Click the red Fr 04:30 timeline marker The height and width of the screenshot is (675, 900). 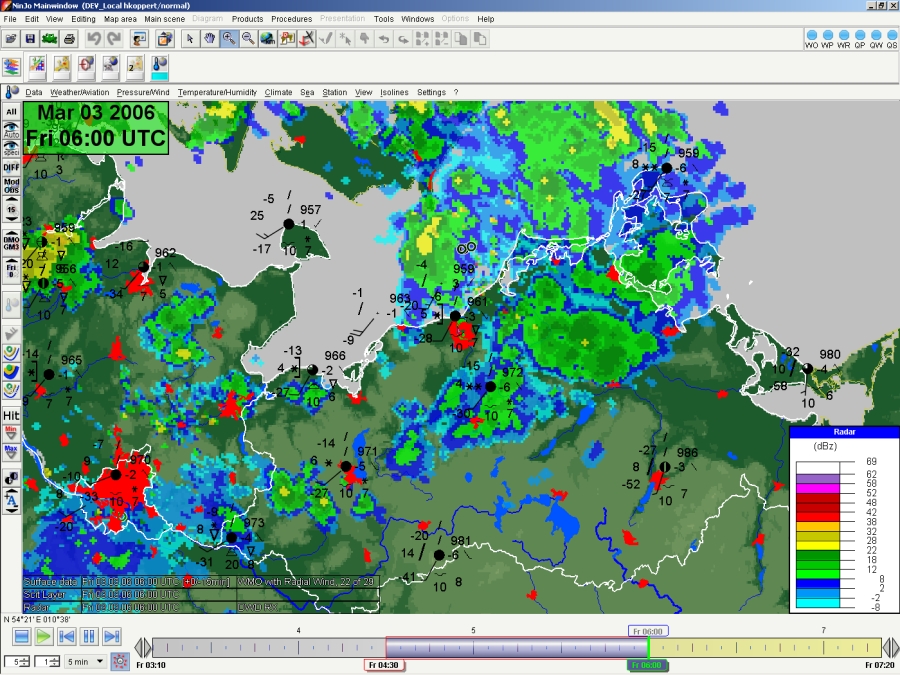pos(384,665)
